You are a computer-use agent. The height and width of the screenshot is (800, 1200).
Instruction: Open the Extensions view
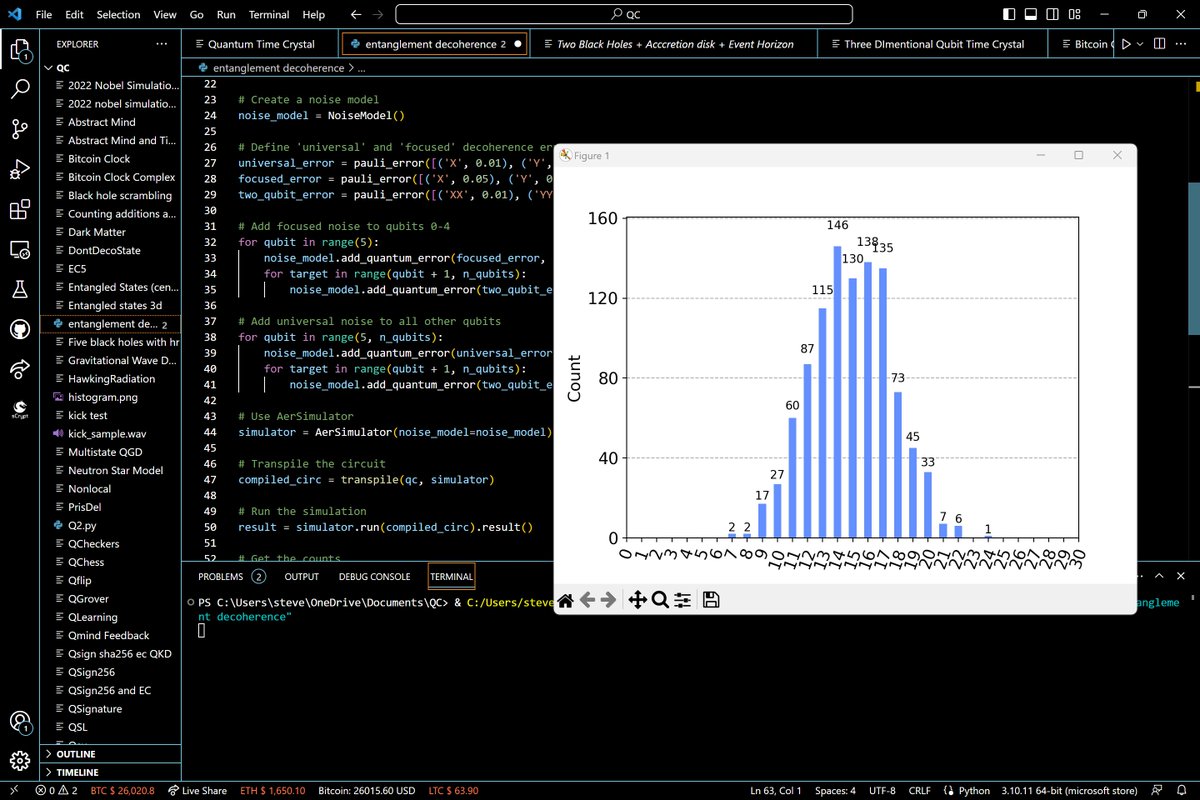[20, 209]
